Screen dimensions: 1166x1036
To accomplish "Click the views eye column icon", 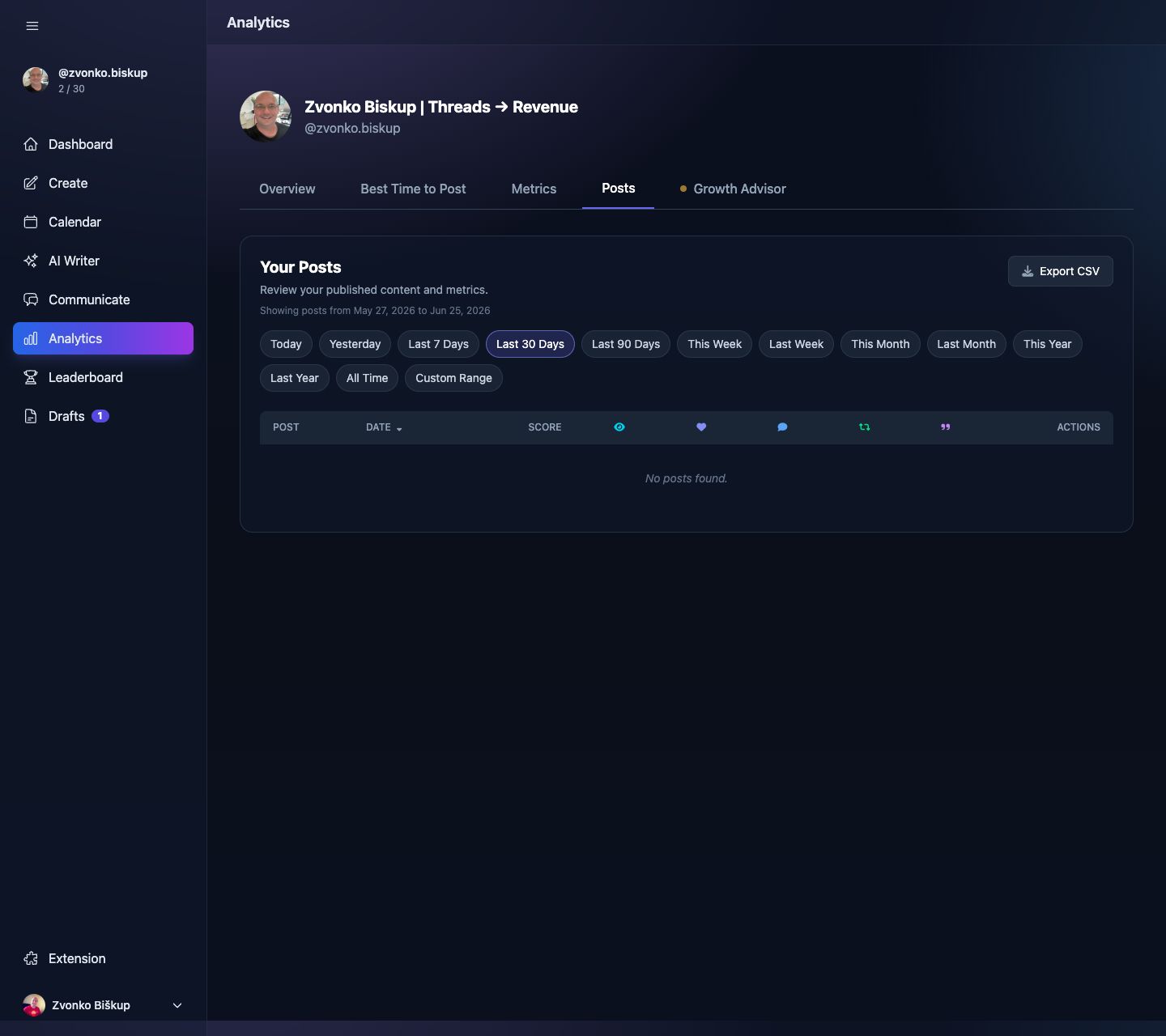I will pos(619,427).
